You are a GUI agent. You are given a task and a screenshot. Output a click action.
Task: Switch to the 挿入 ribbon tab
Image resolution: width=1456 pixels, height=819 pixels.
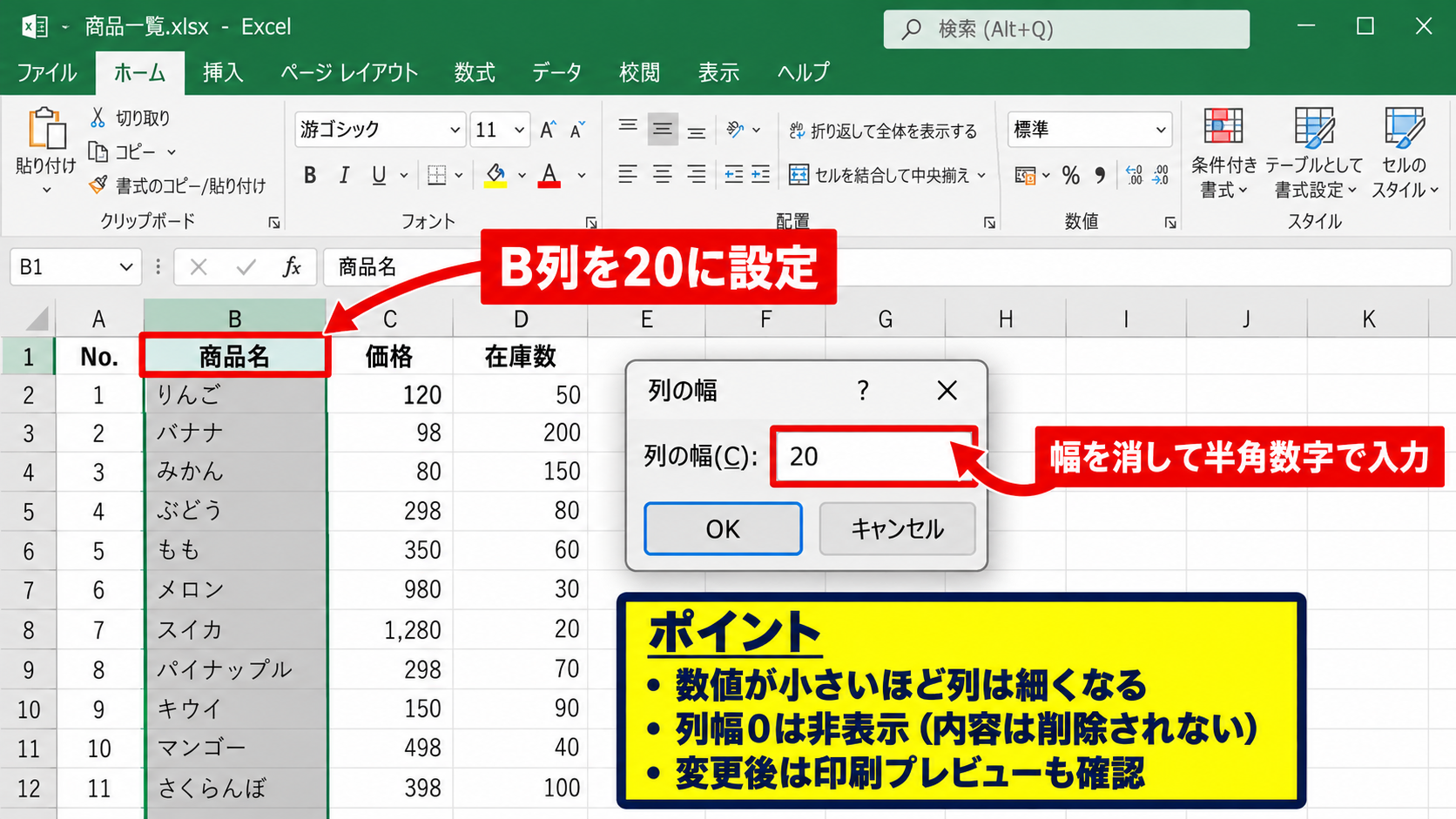pyautogui.click(x=223, y=72)
